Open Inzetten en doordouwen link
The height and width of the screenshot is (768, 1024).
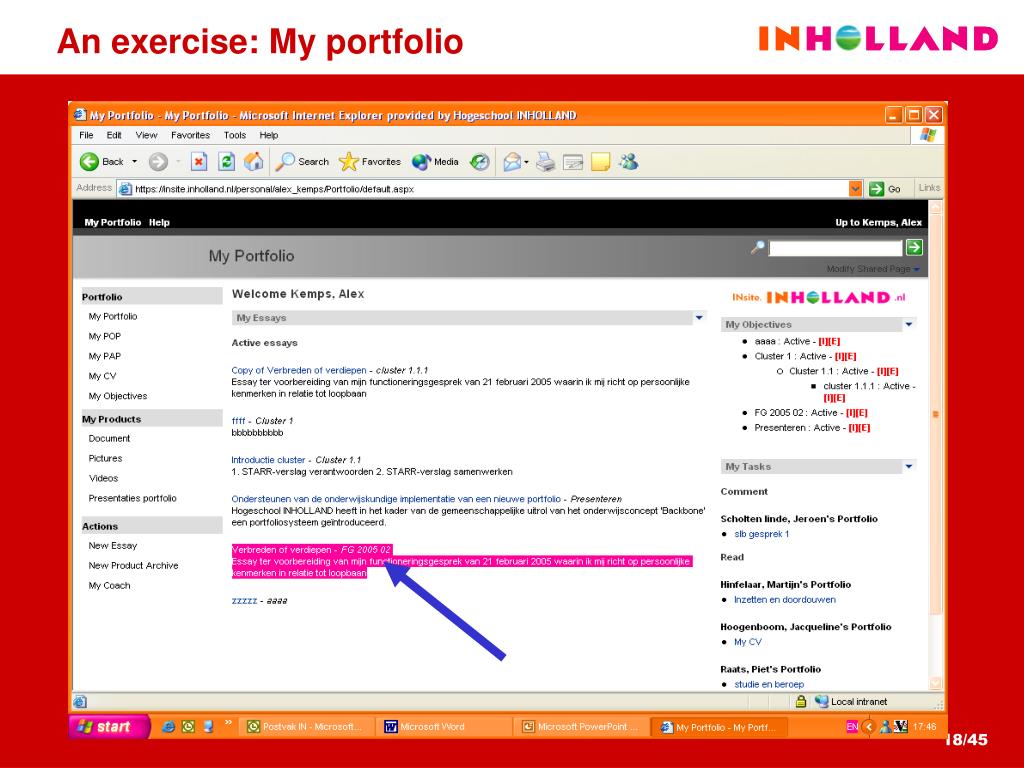point(784,600)
